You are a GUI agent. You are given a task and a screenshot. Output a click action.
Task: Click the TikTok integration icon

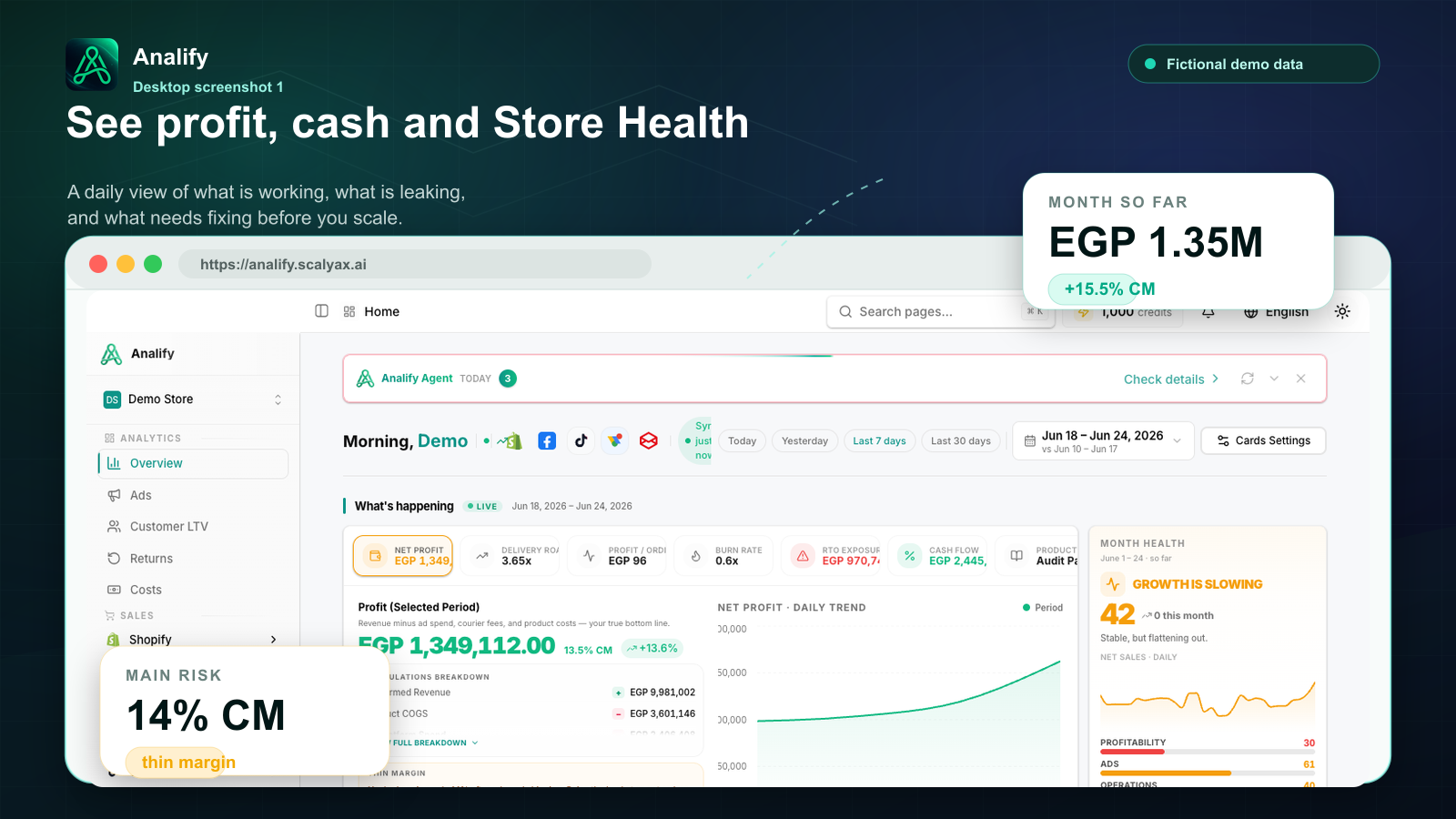coord(581,441)
